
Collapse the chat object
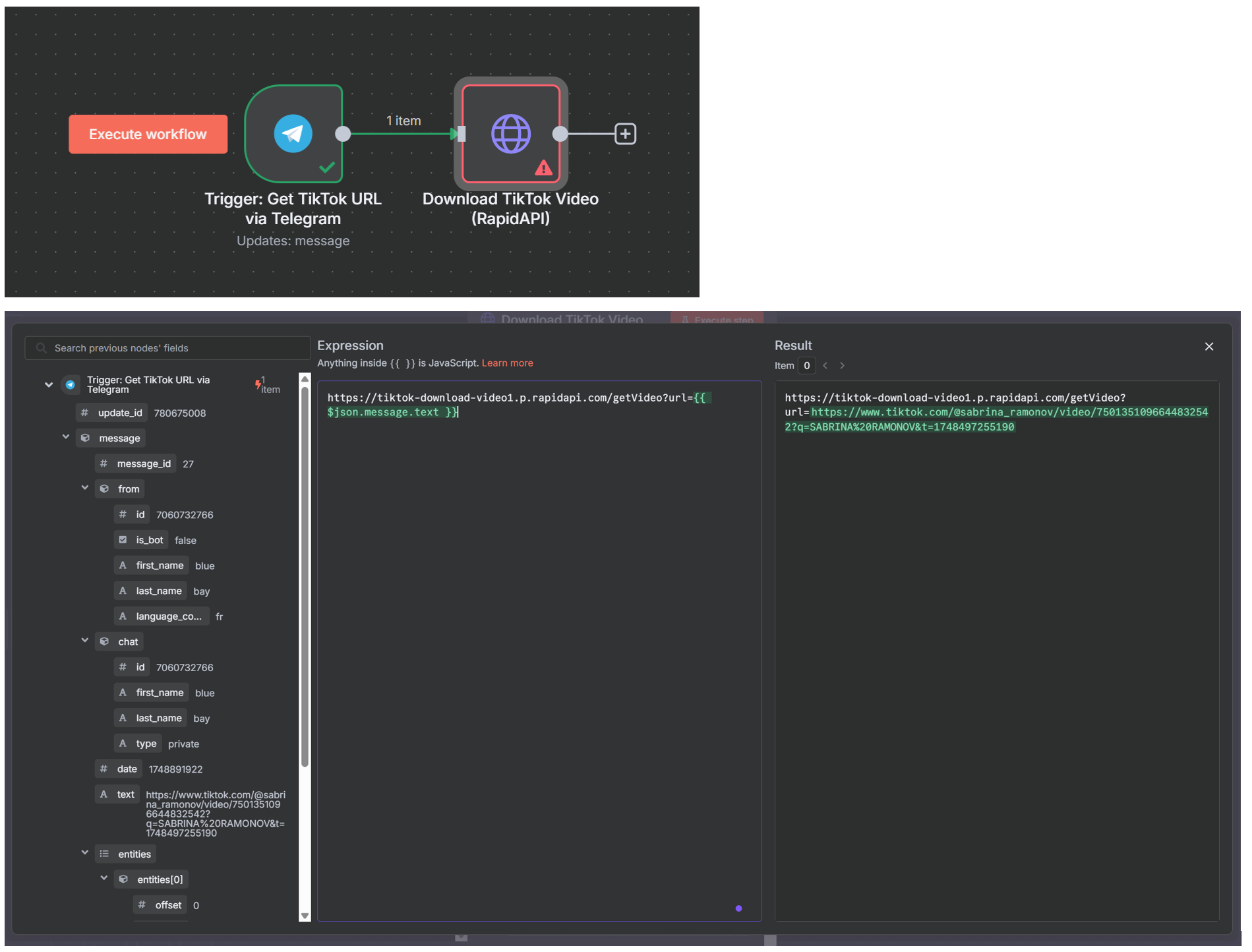tap(85, 641)
